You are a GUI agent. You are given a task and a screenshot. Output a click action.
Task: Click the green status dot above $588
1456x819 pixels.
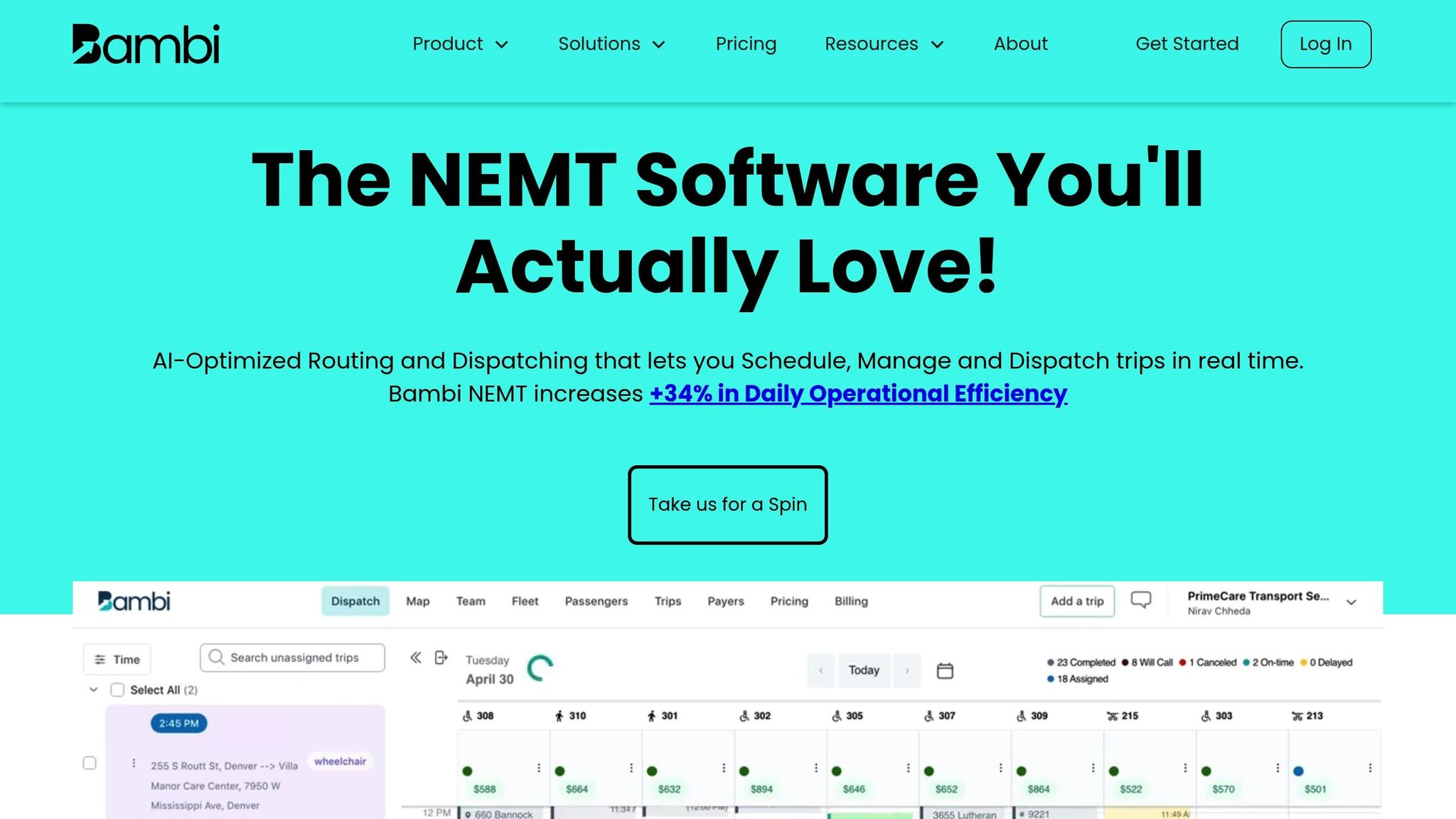coord(467,771)
